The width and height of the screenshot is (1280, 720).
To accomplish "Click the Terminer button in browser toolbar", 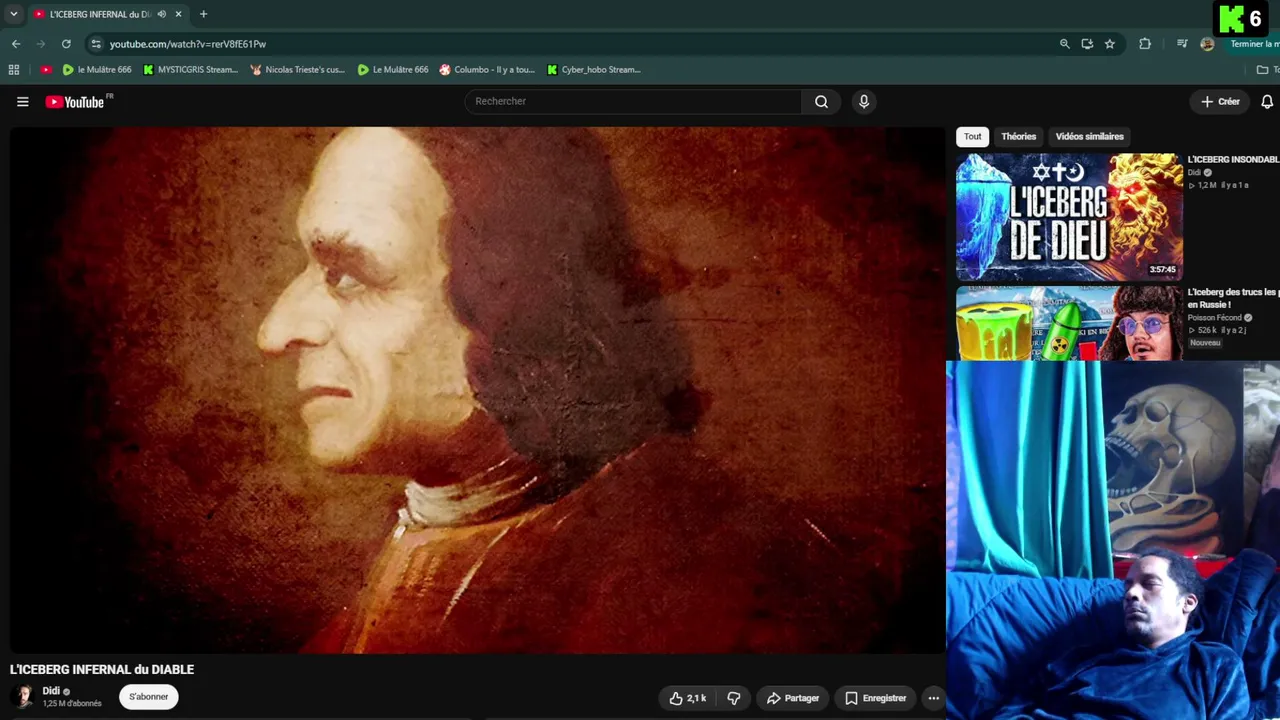I will pos(1253,44).
